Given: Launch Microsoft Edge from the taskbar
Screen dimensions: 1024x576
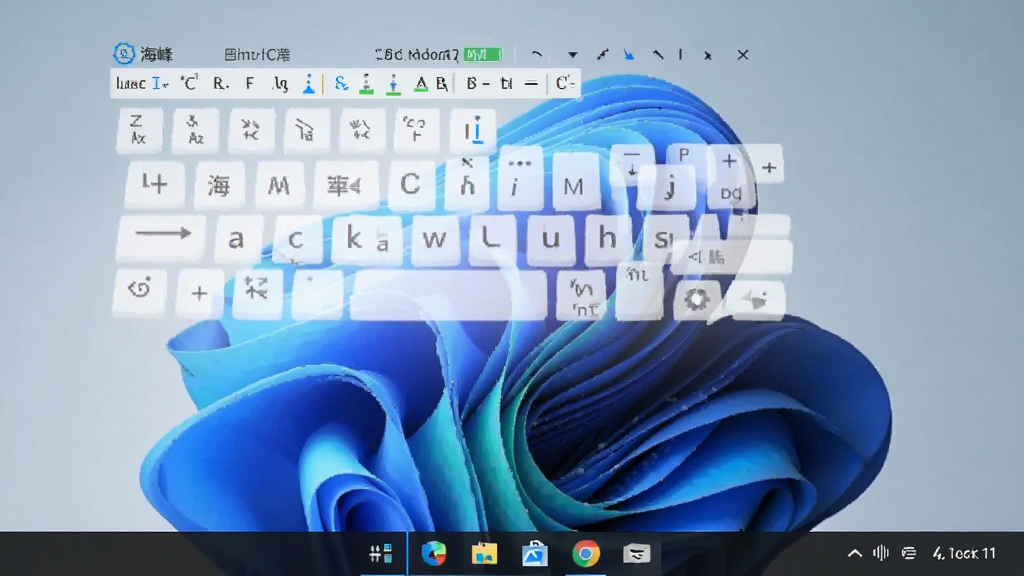Looking at the screenshot, I should [x=434, y=554].
